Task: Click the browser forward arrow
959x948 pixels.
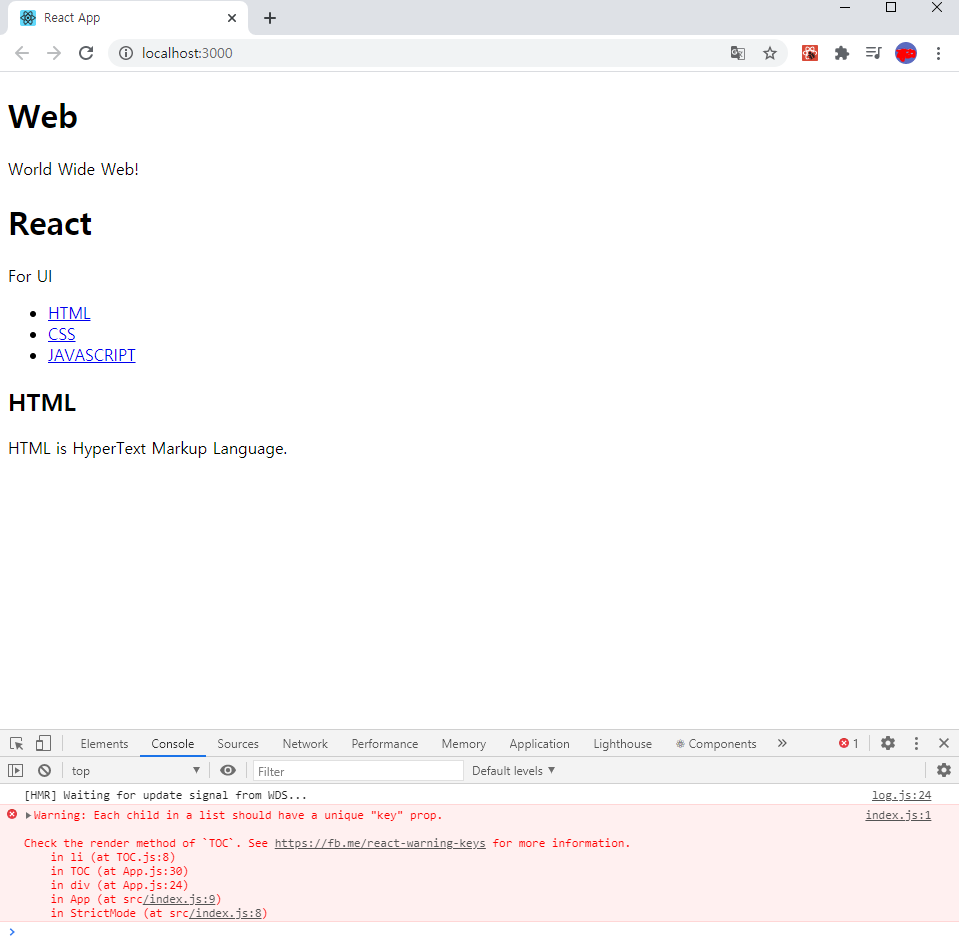Action: (x=54, y=53)
